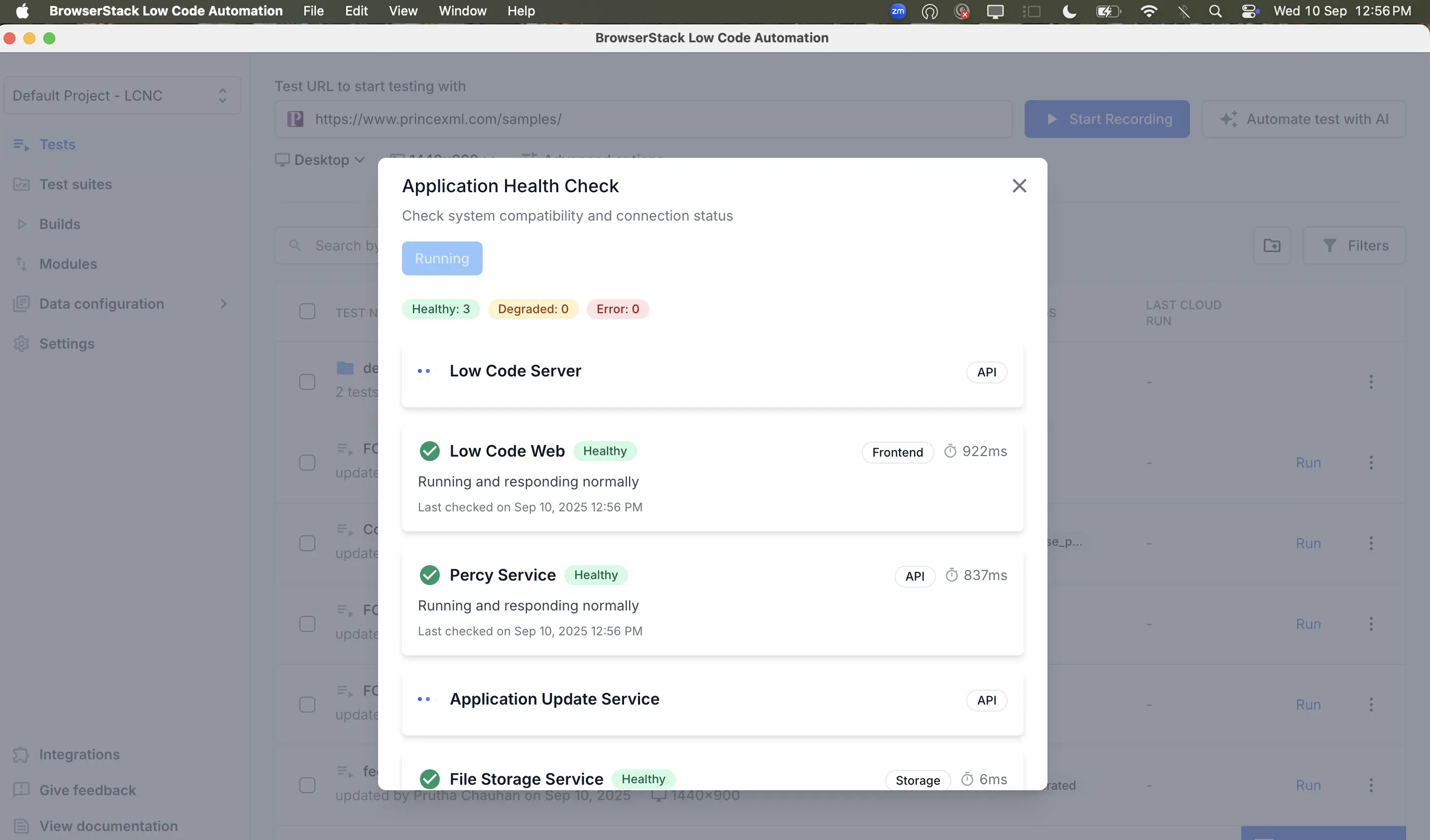
Task: Open the File menu
Action: (313, 11)
